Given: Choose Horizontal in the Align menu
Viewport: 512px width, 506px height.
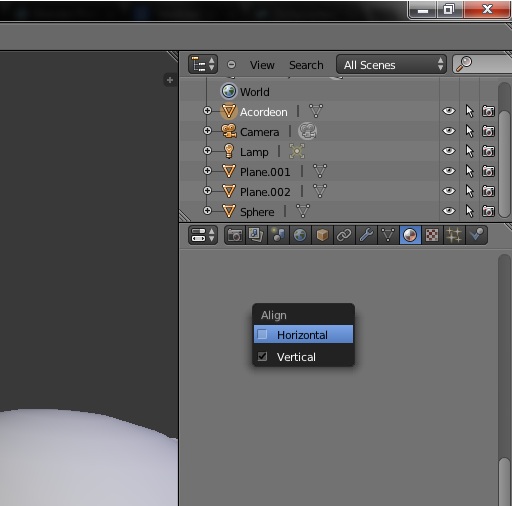Looking at the screenshot, I should coord(303,334).
